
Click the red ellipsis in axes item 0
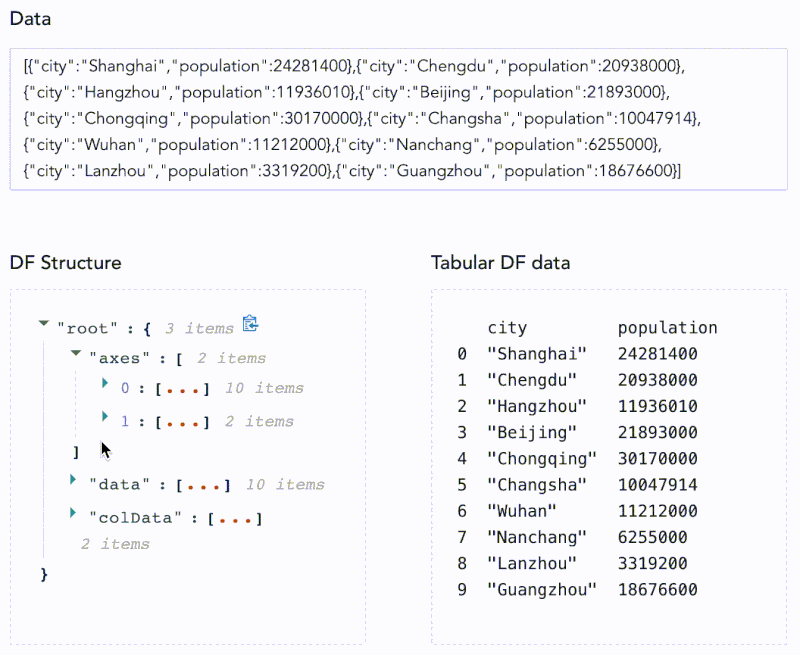[182, 389]
